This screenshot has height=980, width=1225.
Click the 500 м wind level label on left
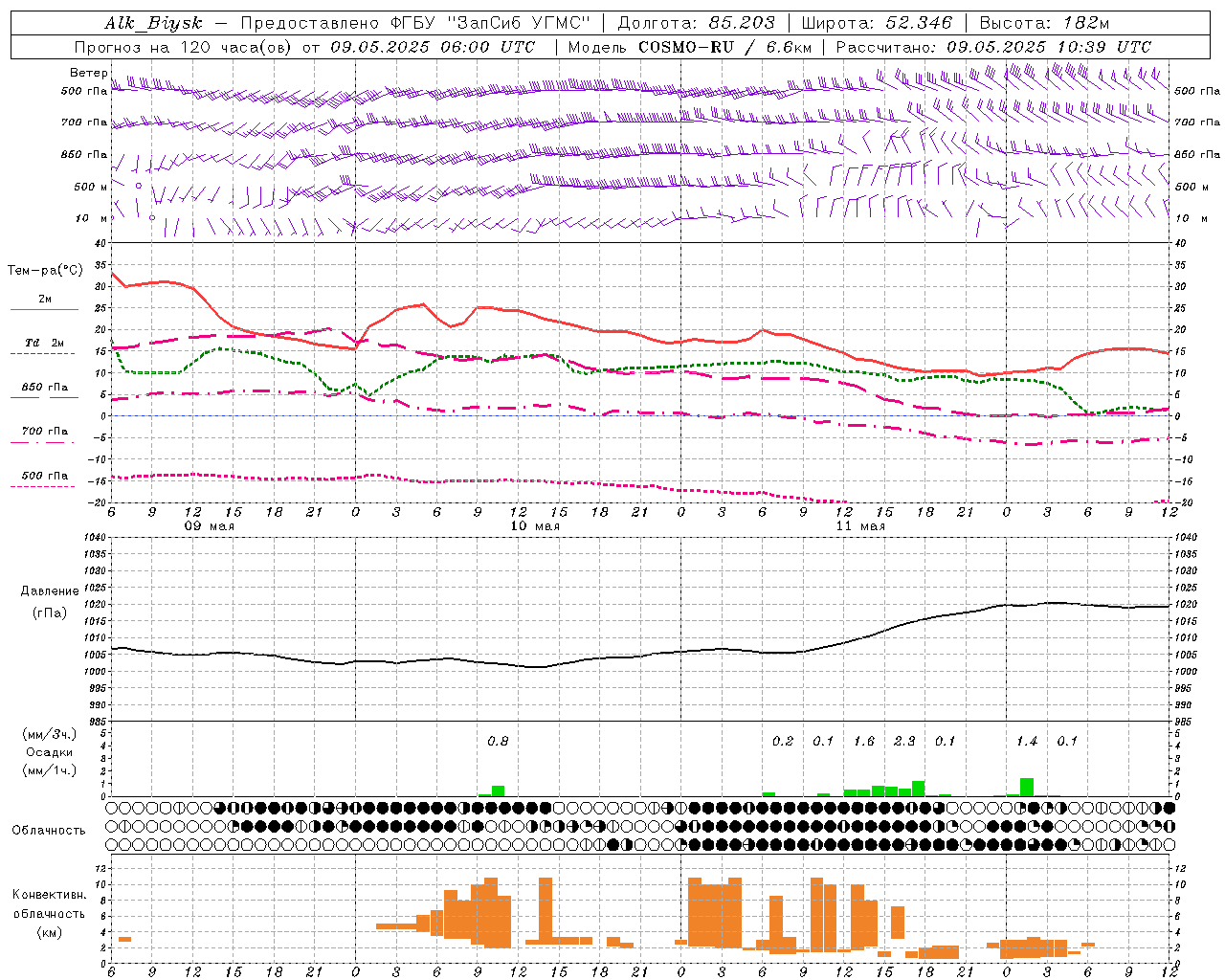[x=91, y=187]
